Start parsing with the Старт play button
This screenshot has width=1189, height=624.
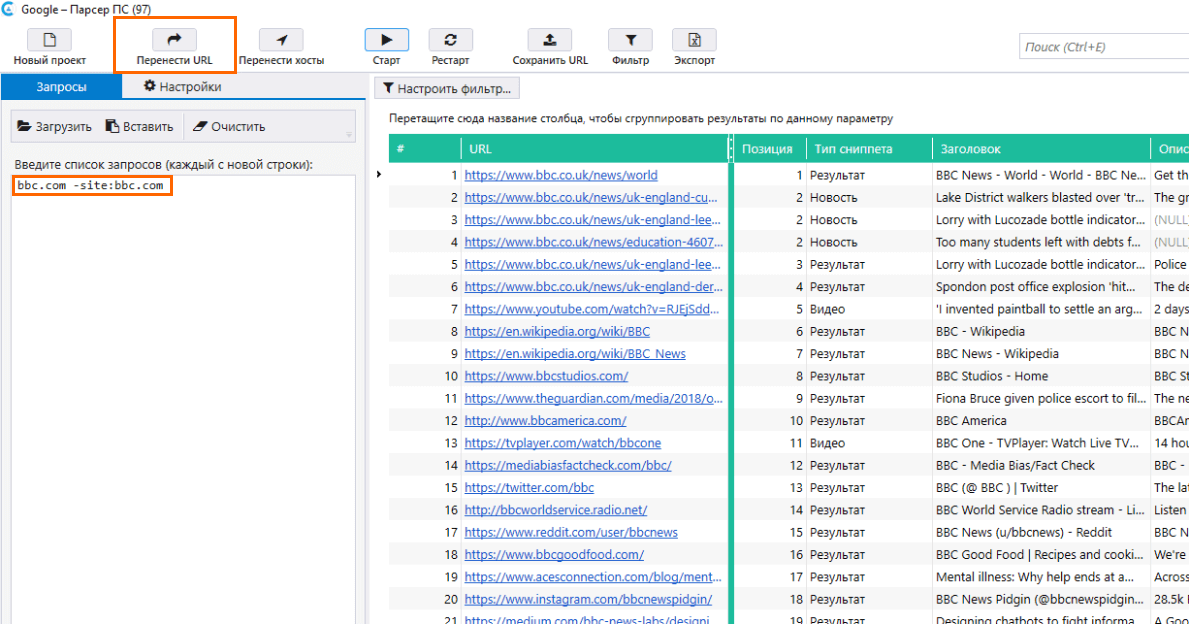387,39
